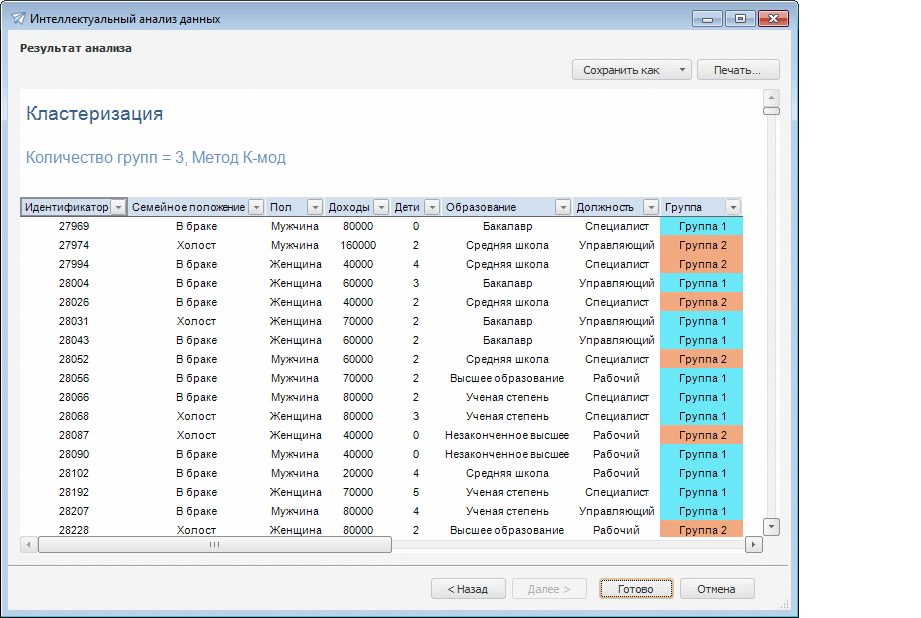
Task: Expand the Дети column filter arrow
Action: click(432, 207)
